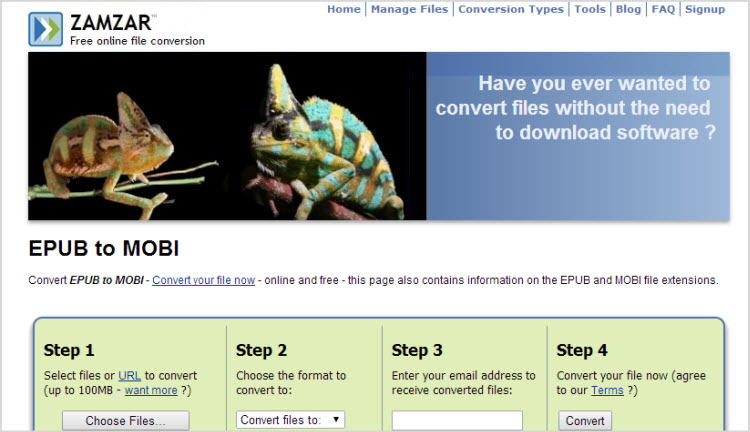Visit the Blog link
The width and height of the screenshot is (750, 432).
coord(629,9)
